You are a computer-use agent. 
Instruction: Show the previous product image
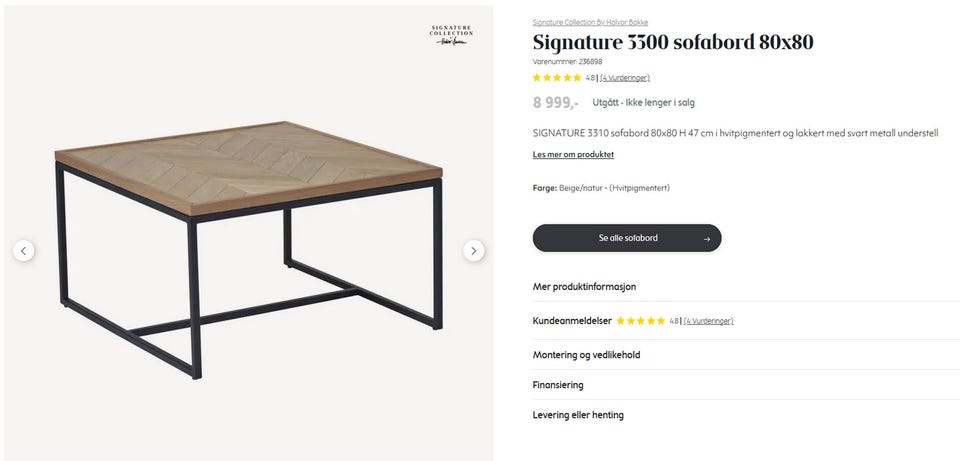pos(24,251)
